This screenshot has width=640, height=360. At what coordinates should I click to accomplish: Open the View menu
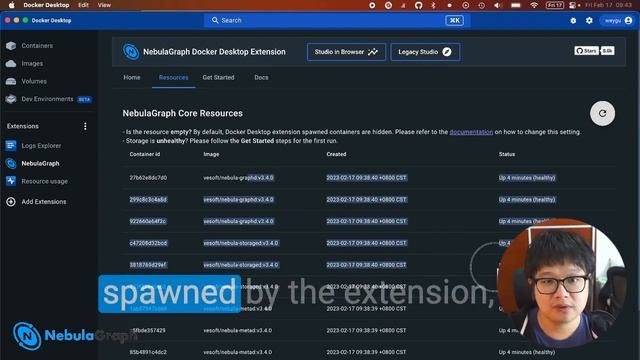coord(104,5)
